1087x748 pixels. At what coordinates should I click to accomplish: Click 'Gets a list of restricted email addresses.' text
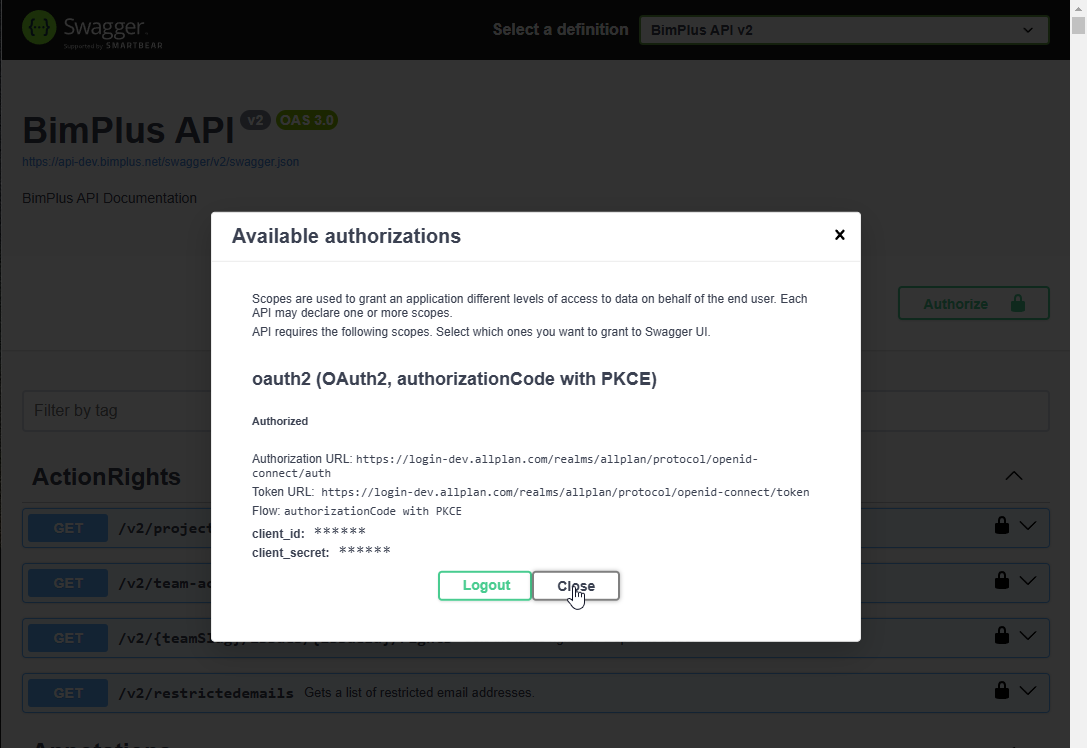pos(419,693)
